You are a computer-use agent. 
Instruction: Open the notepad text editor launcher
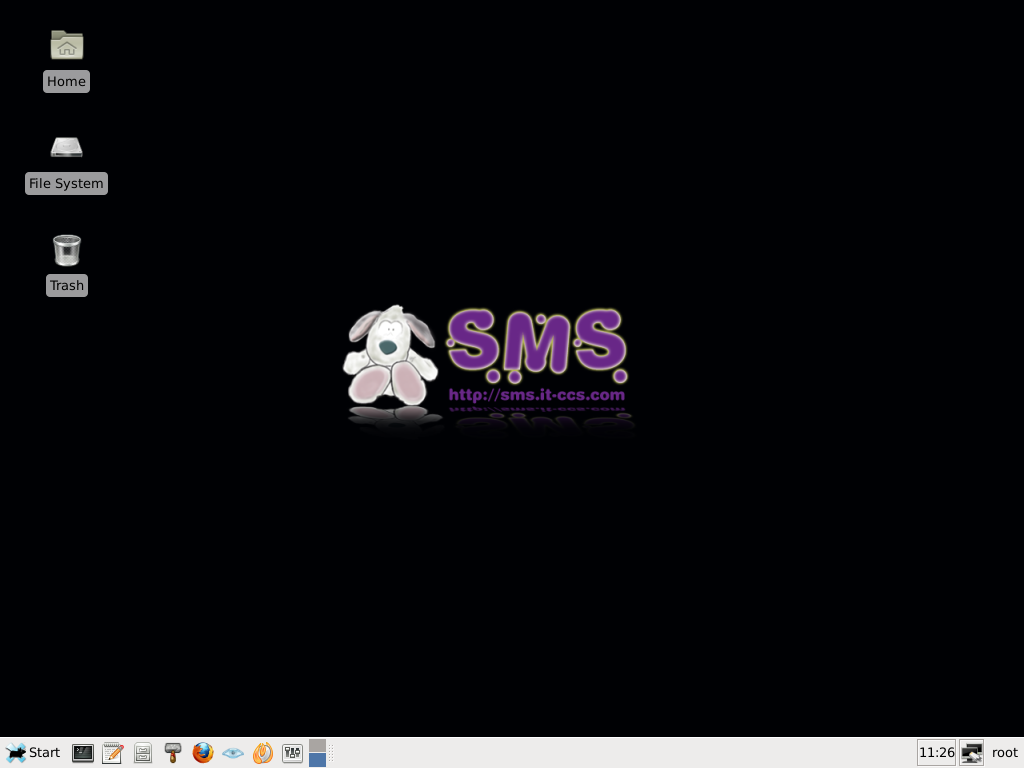coord(113,753)
